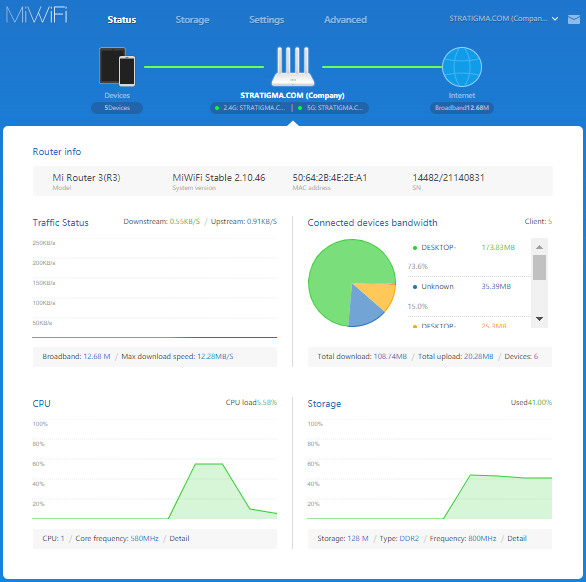Image resolution: width=586 pixels, height=582 pixels.
Task: Click the CPU load 5.58% value
Action: point(266,402)
